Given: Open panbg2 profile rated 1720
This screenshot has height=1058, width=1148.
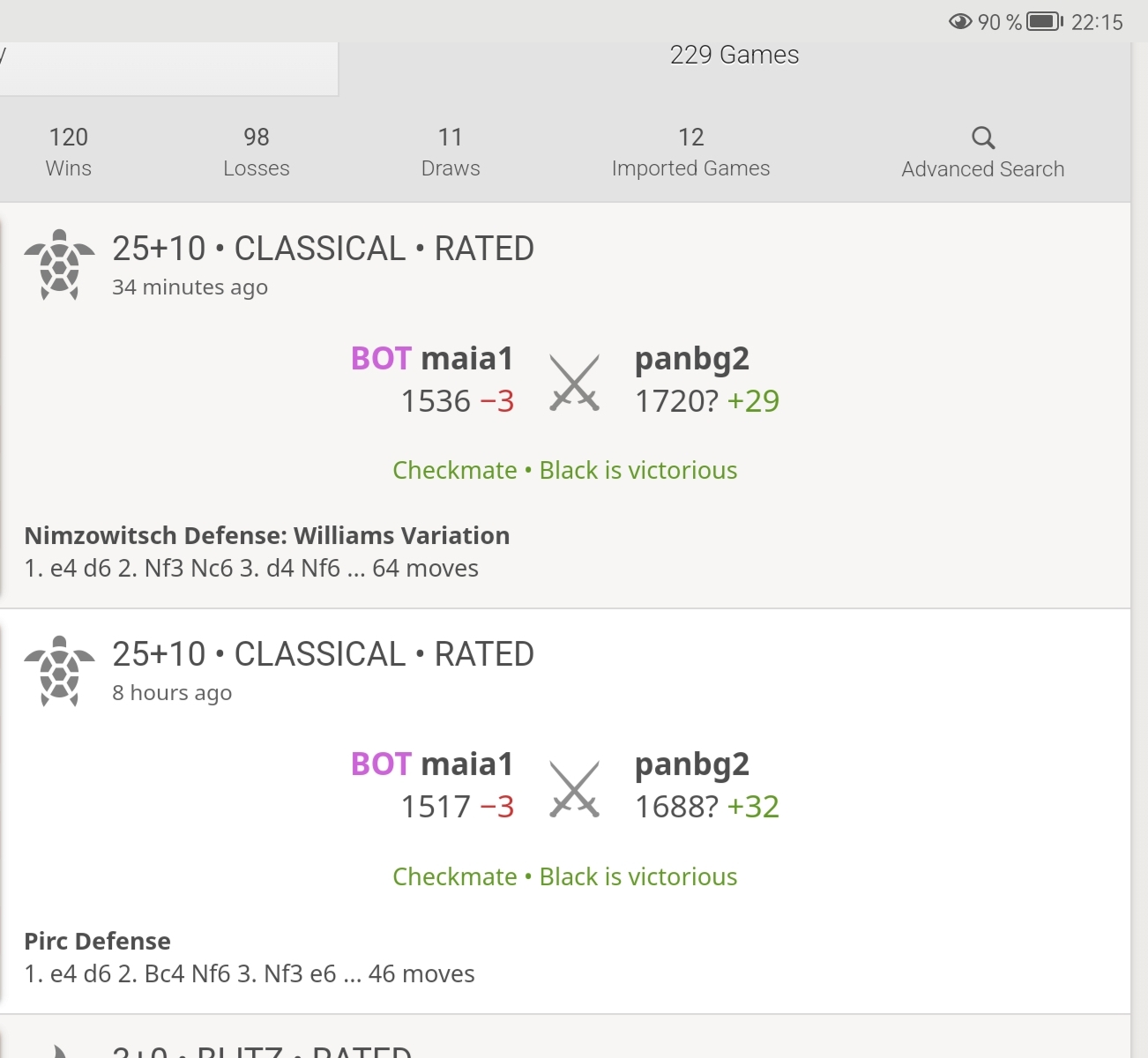Looking at the screenshot, I should (x=692, y=359).
